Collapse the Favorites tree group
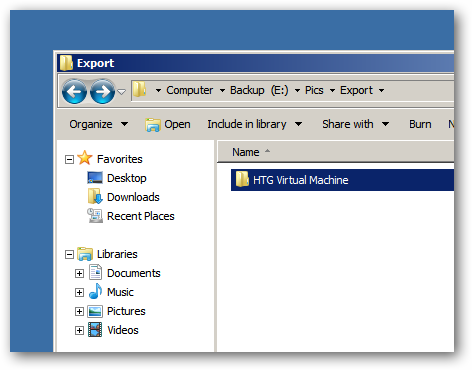 [x=69, y=159]
